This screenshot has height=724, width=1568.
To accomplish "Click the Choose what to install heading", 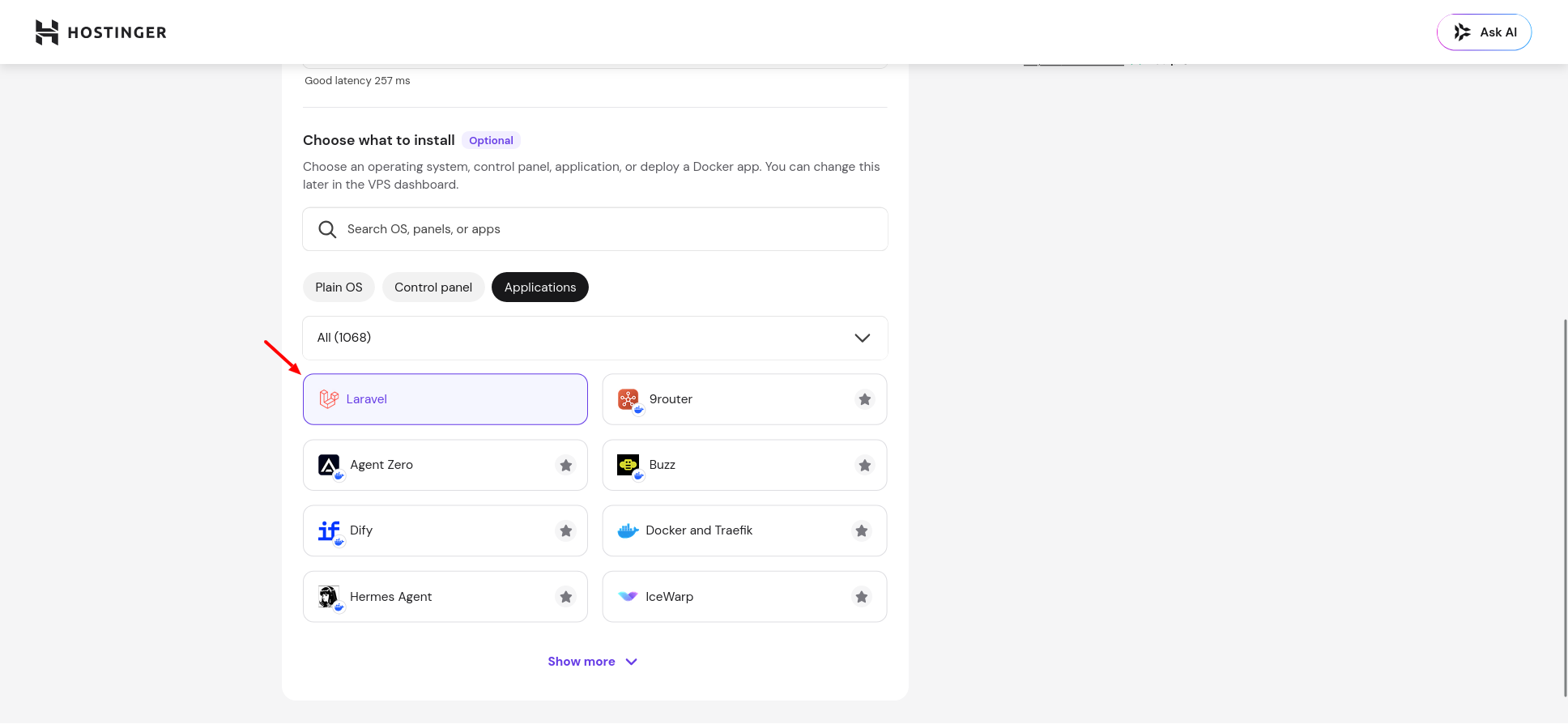I will [x=379, y=140].
